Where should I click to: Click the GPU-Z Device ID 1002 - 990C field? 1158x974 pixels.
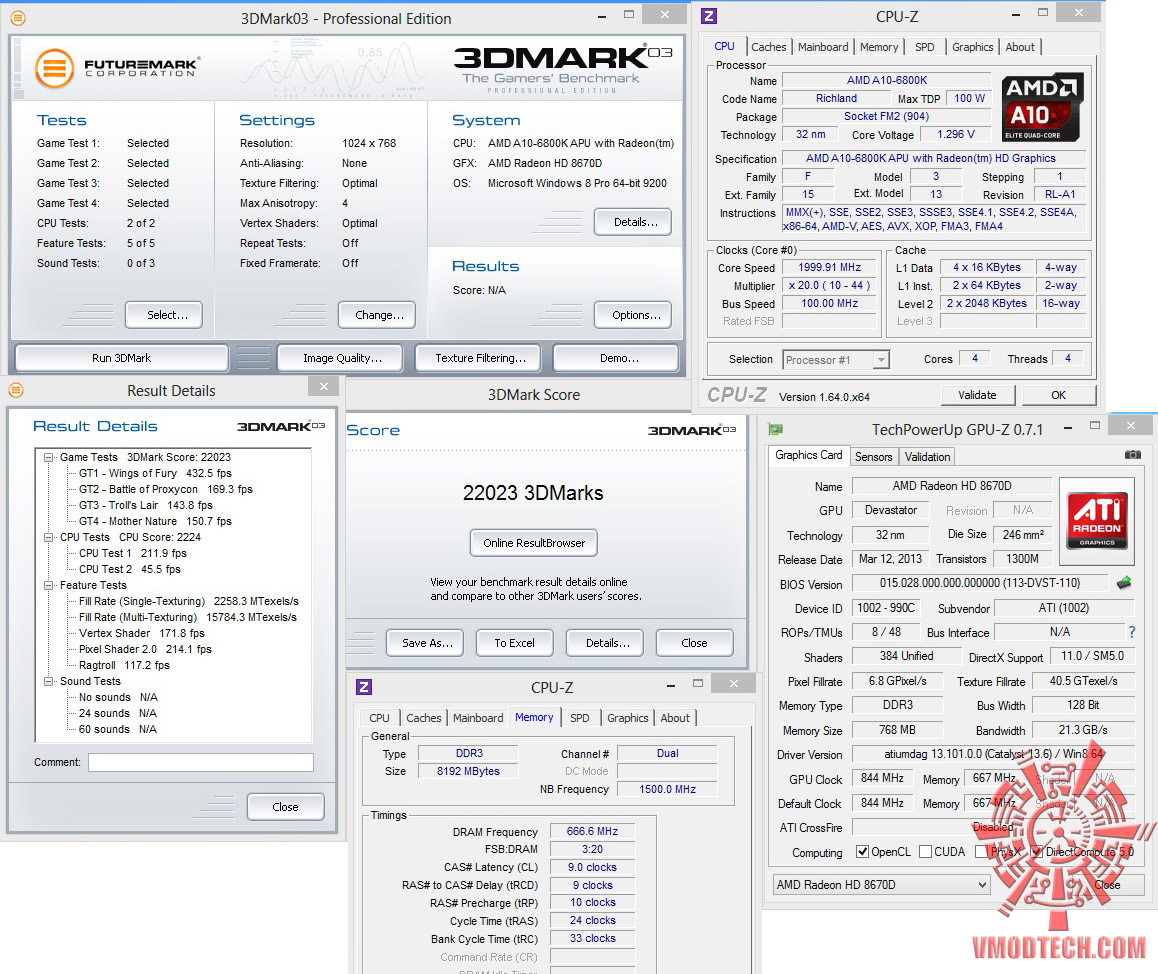coord(885,608)
